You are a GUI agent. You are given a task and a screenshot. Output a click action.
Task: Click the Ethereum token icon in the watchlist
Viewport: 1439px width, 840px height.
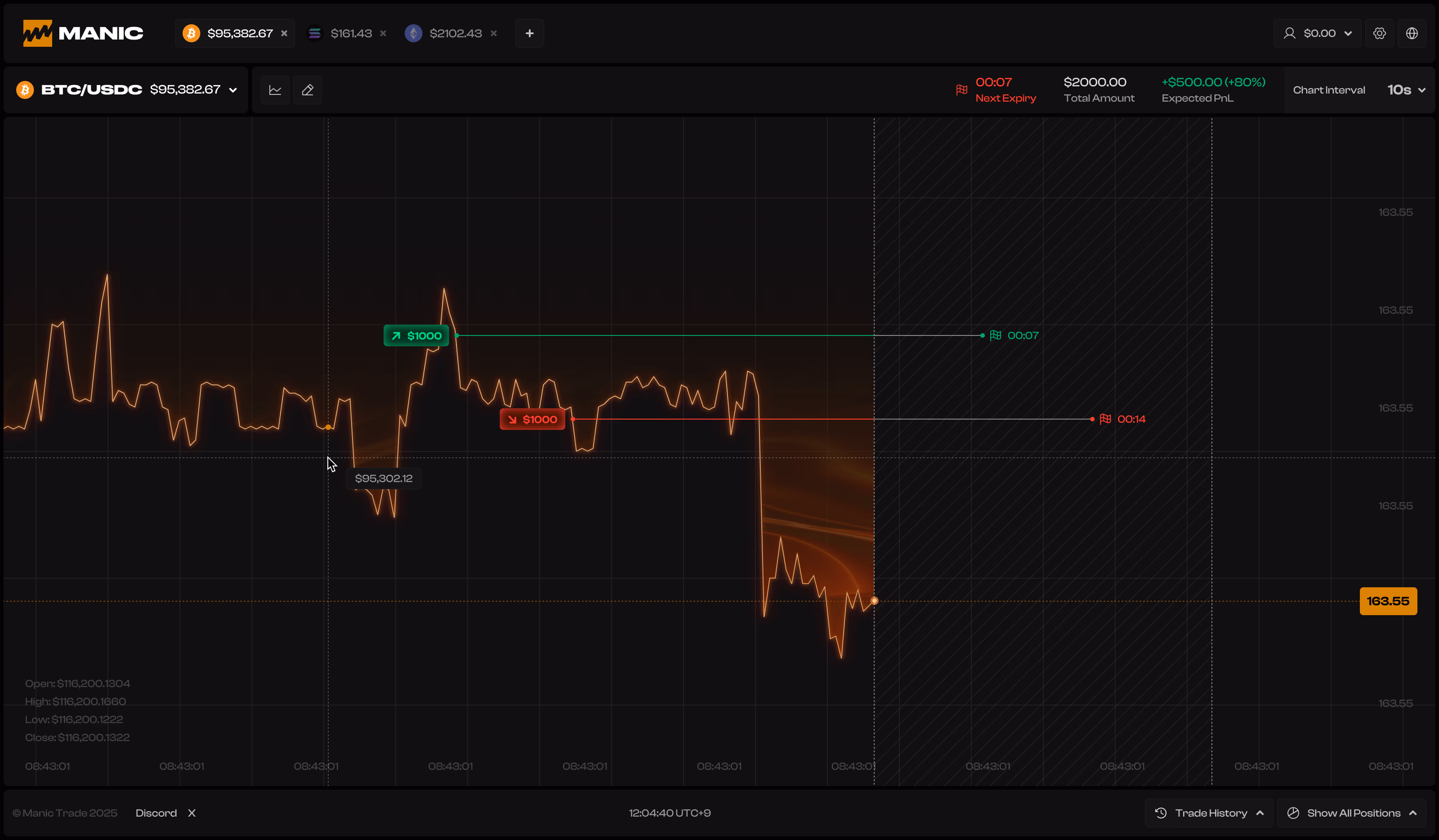(x=413, y=33)
